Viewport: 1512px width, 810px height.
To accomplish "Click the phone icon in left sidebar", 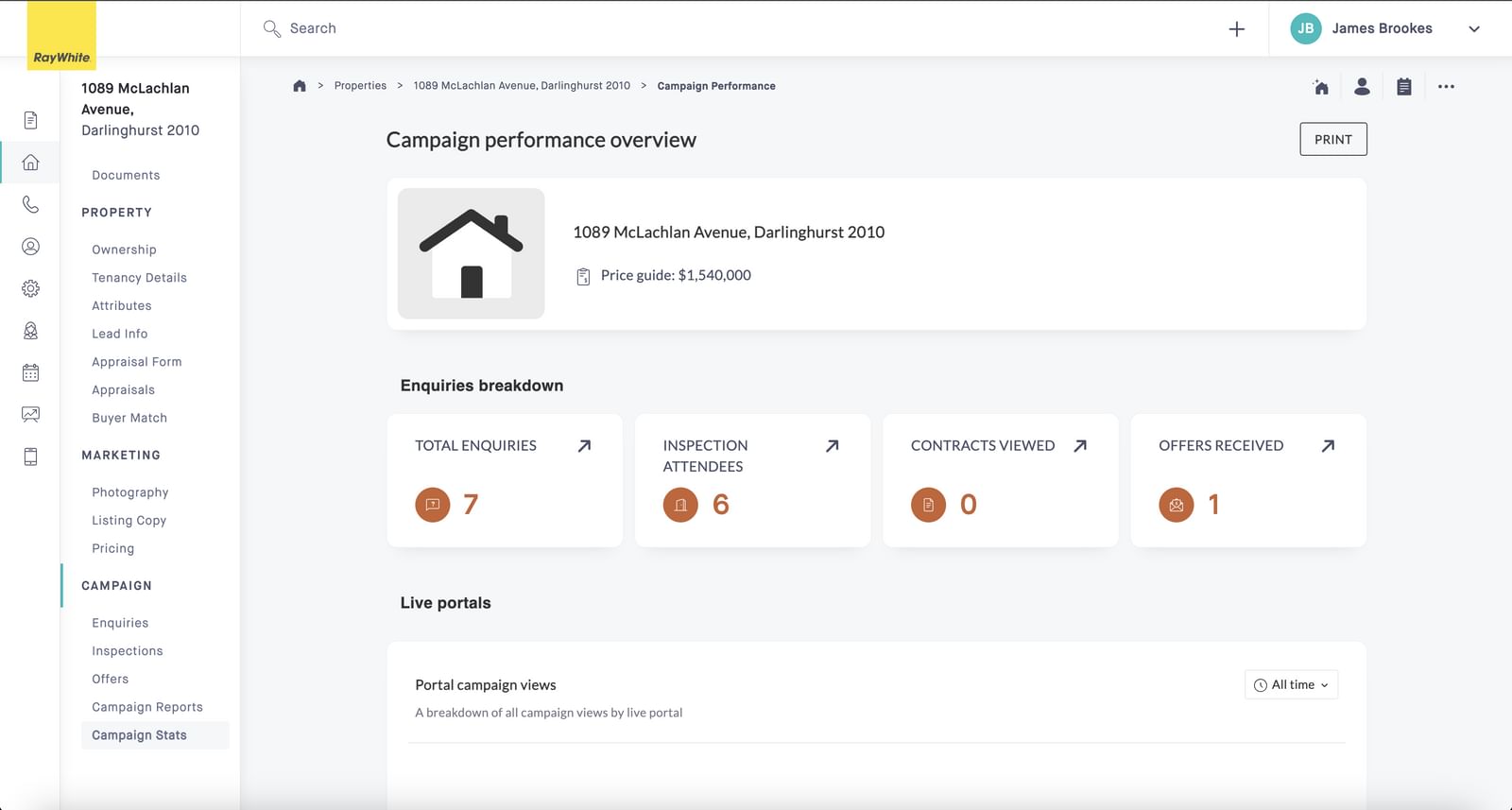I will pyautogui.click(x=30, y=204).
